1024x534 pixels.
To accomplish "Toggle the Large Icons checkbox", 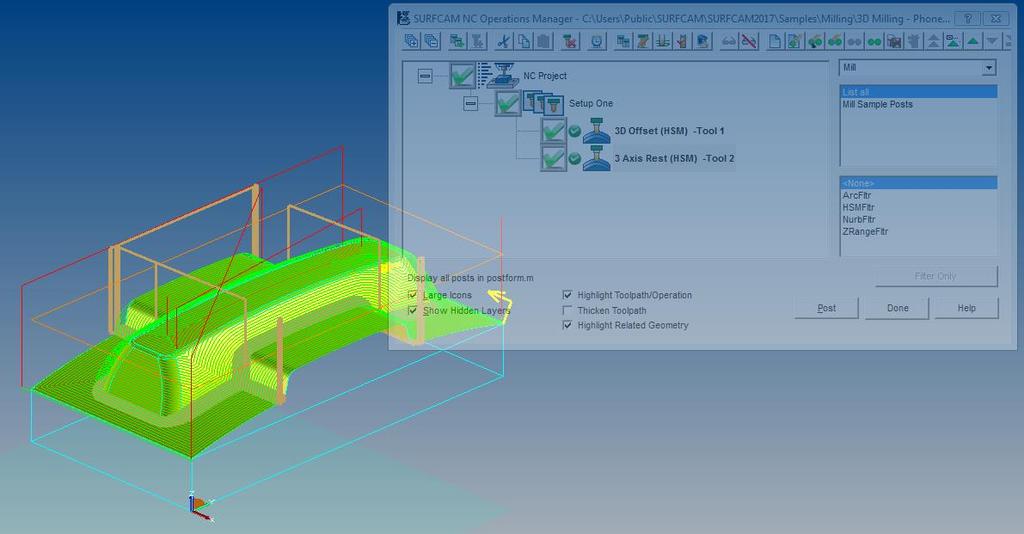I will pyautogui.click(x=412, y=295).
